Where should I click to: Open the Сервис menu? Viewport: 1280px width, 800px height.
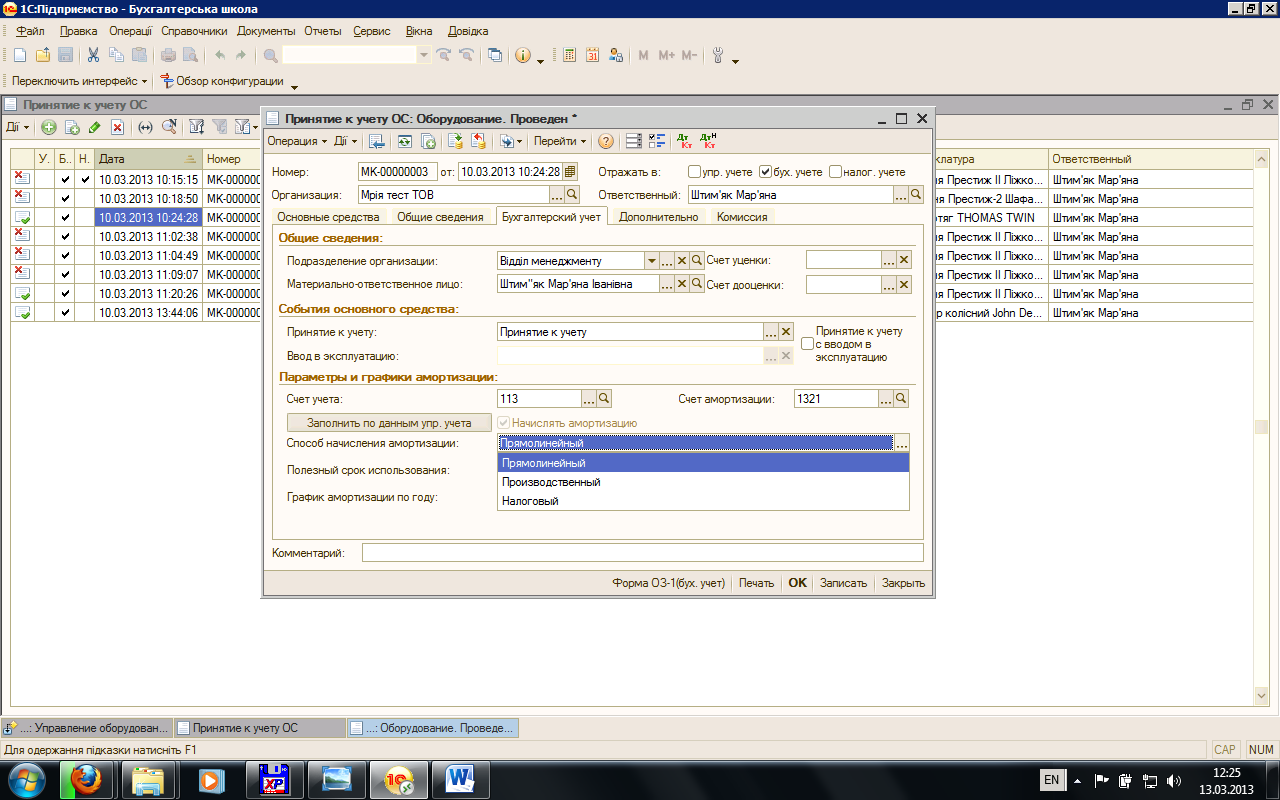[x=372, y=31]
